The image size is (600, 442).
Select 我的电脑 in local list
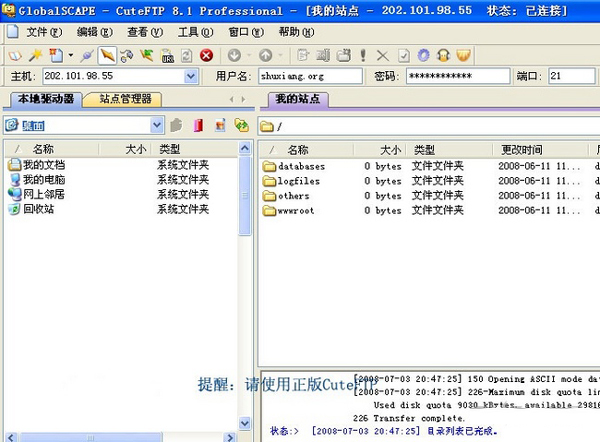tap(37, 179)
